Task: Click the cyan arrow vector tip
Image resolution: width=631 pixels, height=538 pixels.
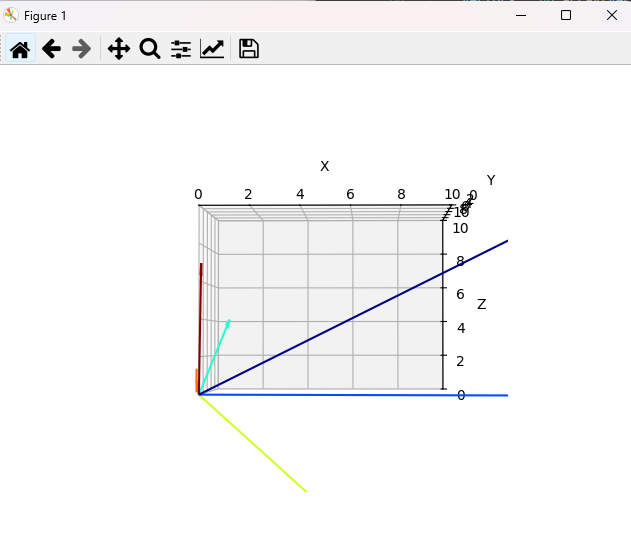Action: click(229, 322)
